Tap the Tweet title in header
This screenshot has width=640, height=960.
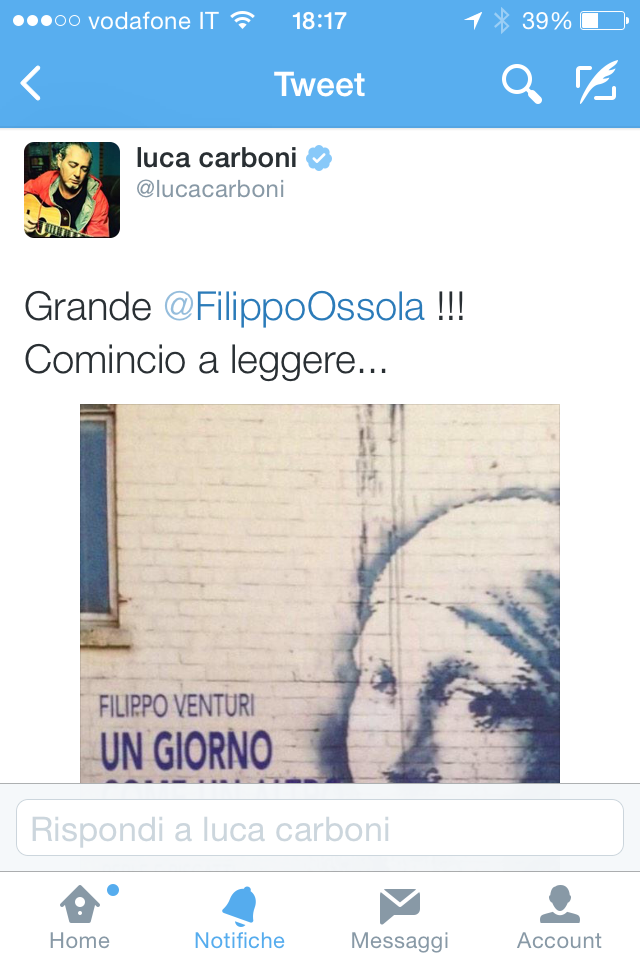pyautogui.click(x=320, y=84)
